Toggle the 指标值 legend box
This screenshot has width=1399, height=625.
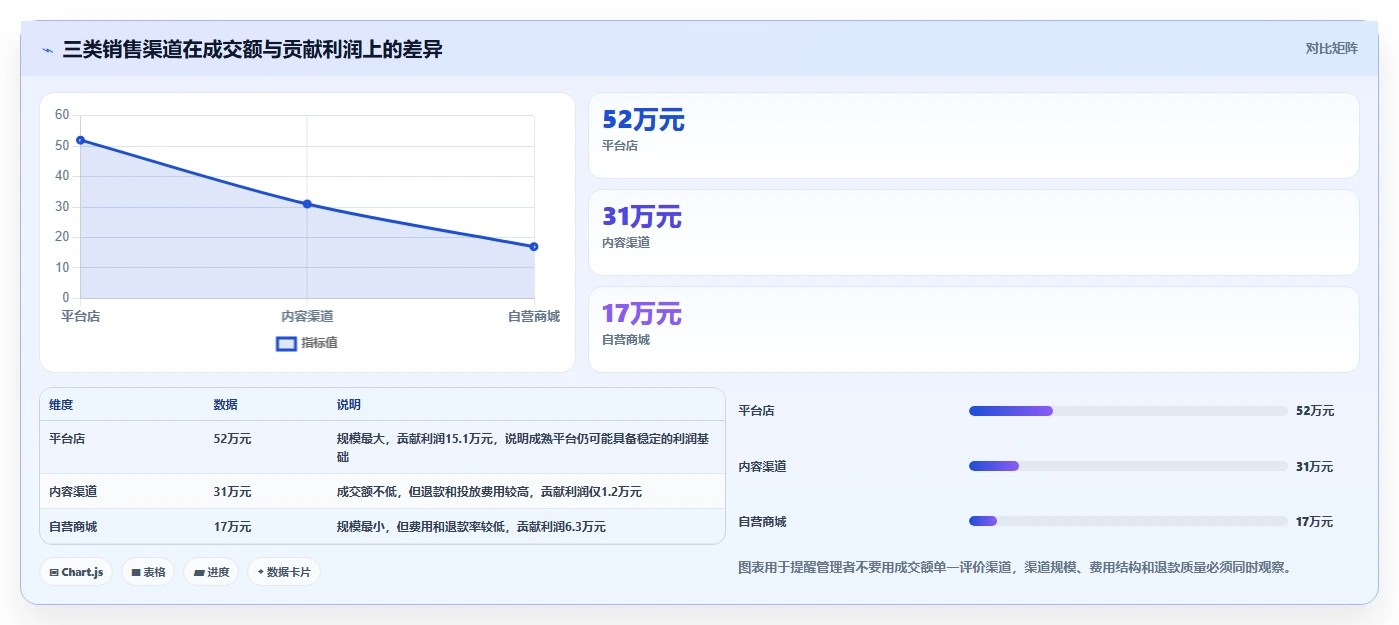286,343
